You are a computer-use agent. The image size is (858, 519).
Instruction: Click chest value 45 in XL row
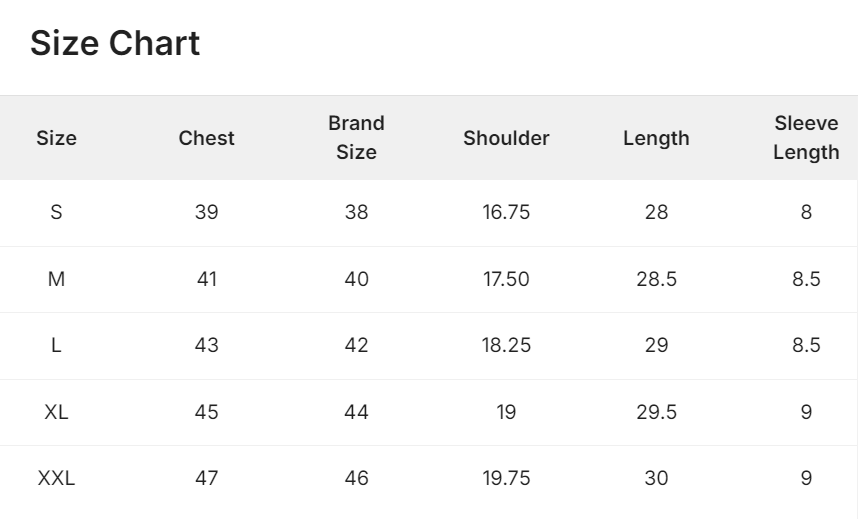pos(206,412)
